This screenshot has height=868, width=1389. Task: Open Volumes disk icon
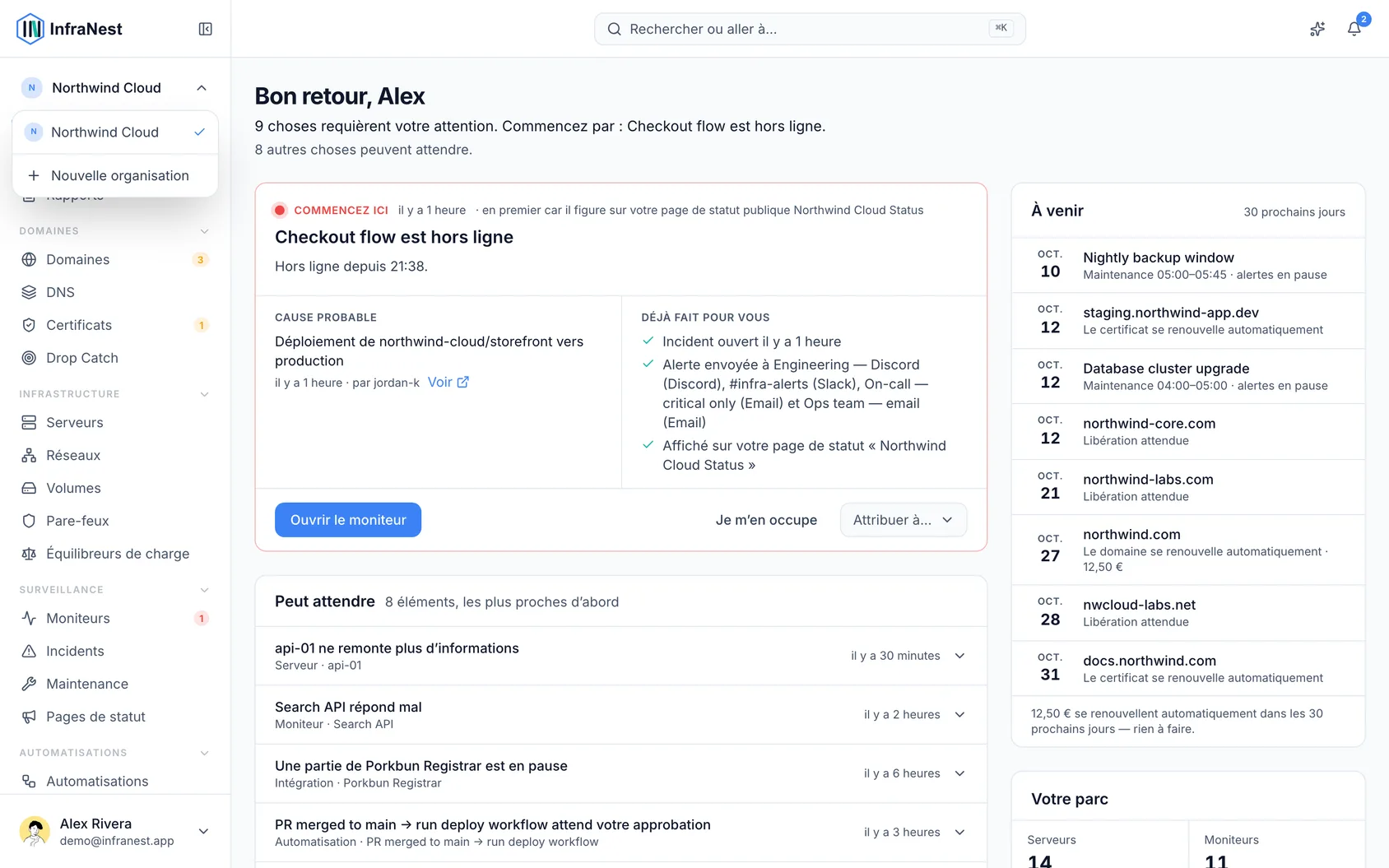29,488
